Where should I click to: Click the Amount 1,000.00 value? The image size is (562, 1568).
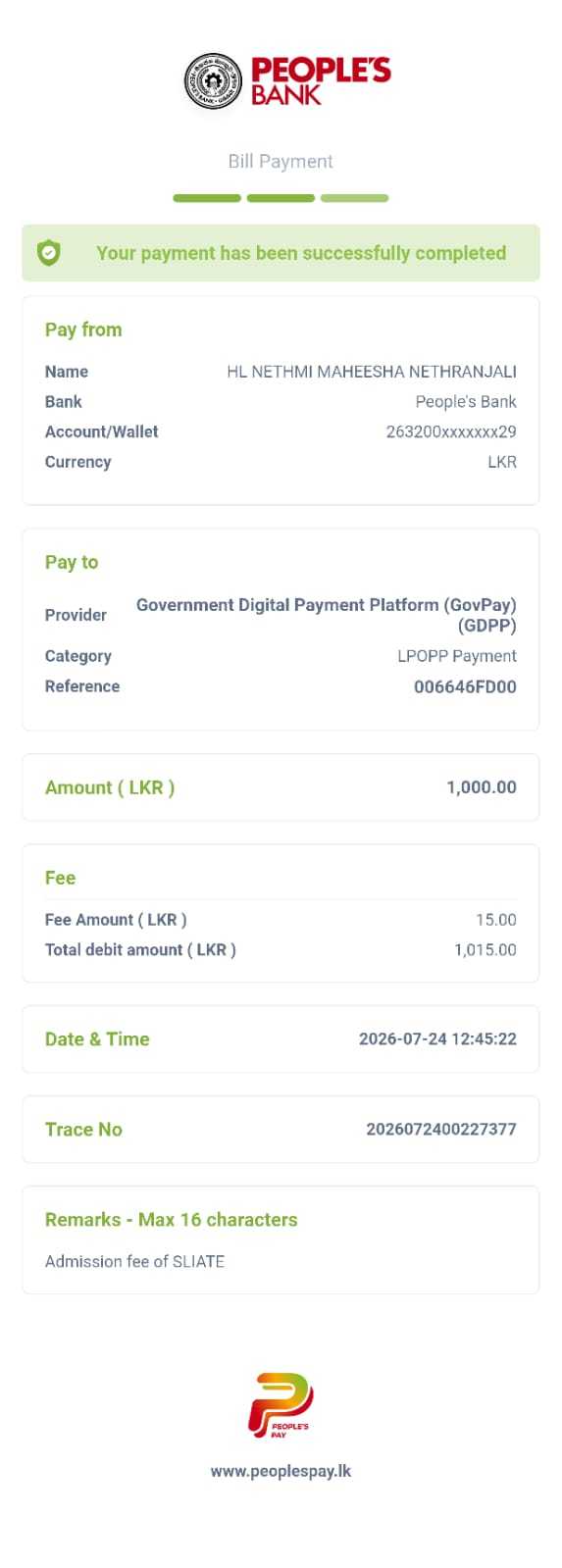pyautogui.click(x=482, y=786)
